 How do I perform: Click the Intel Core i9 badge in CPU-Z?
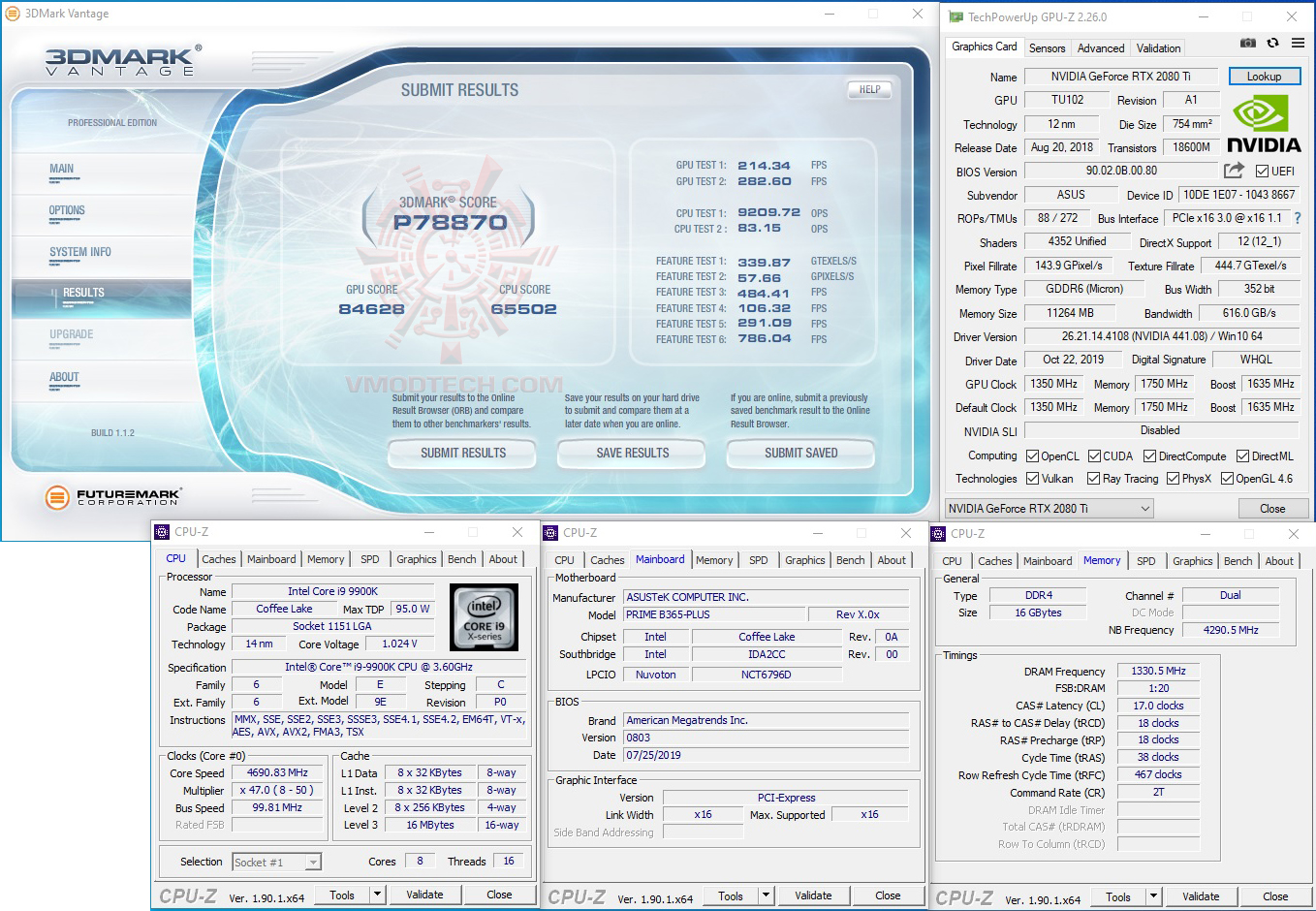click(482, 617)
